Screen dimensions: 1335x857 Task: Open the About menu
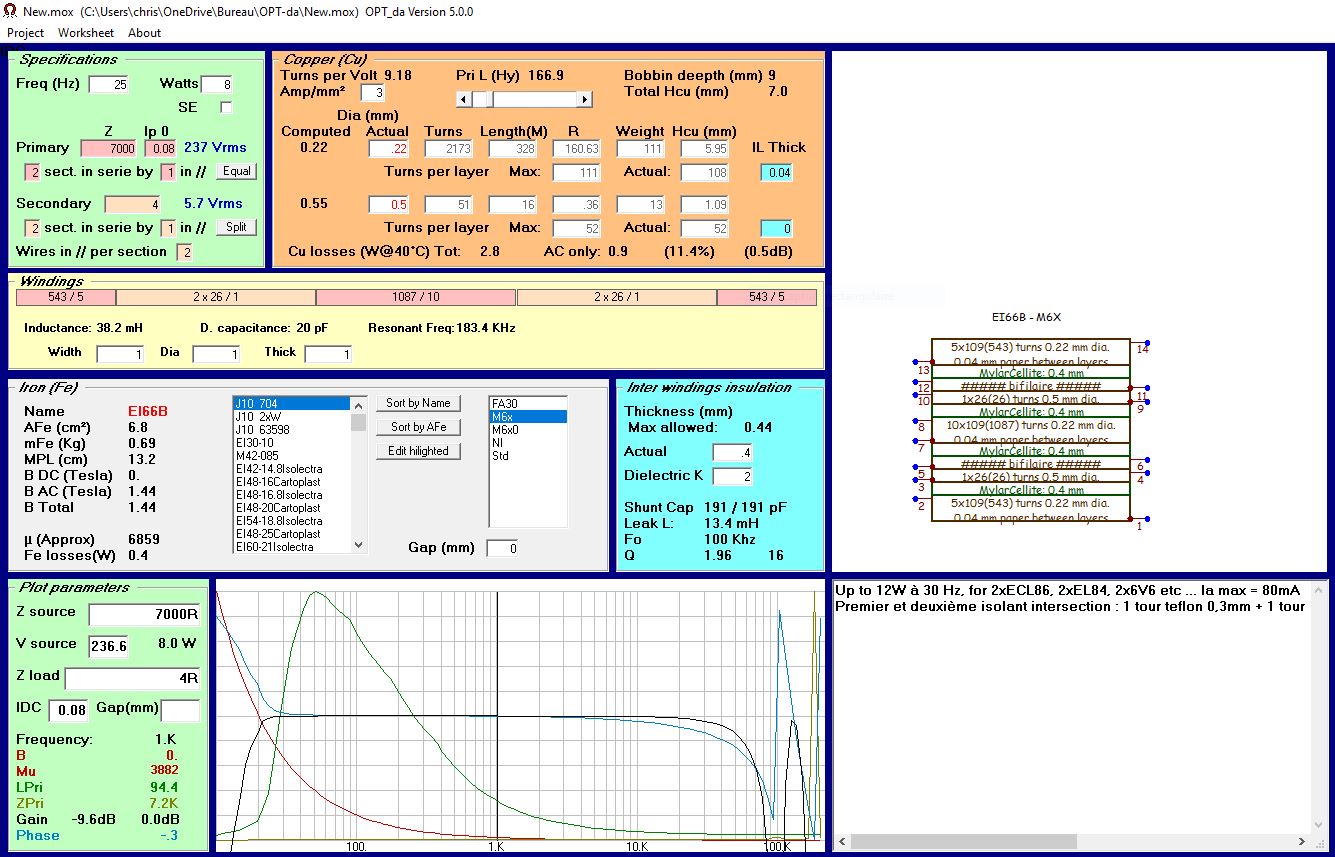pos(144,33)
